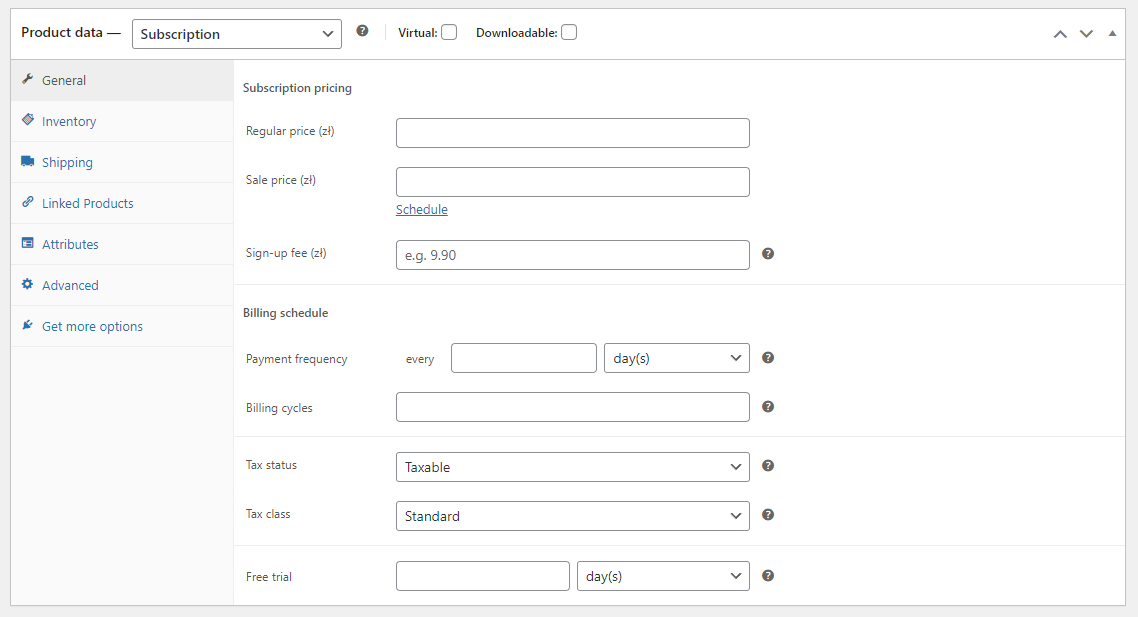Click the Linked Products chain icon
The width and height of the screenshot is (1138, 617).
click(28, 202)
